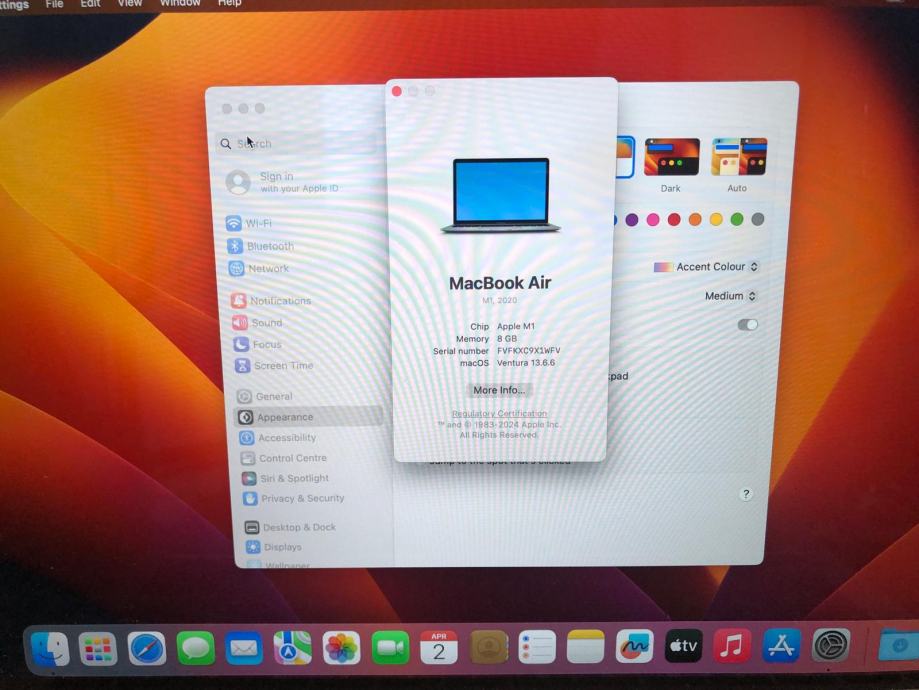Screen dimensions: 919x690
Task: Open the help question mark button
Action: (746, 494)
